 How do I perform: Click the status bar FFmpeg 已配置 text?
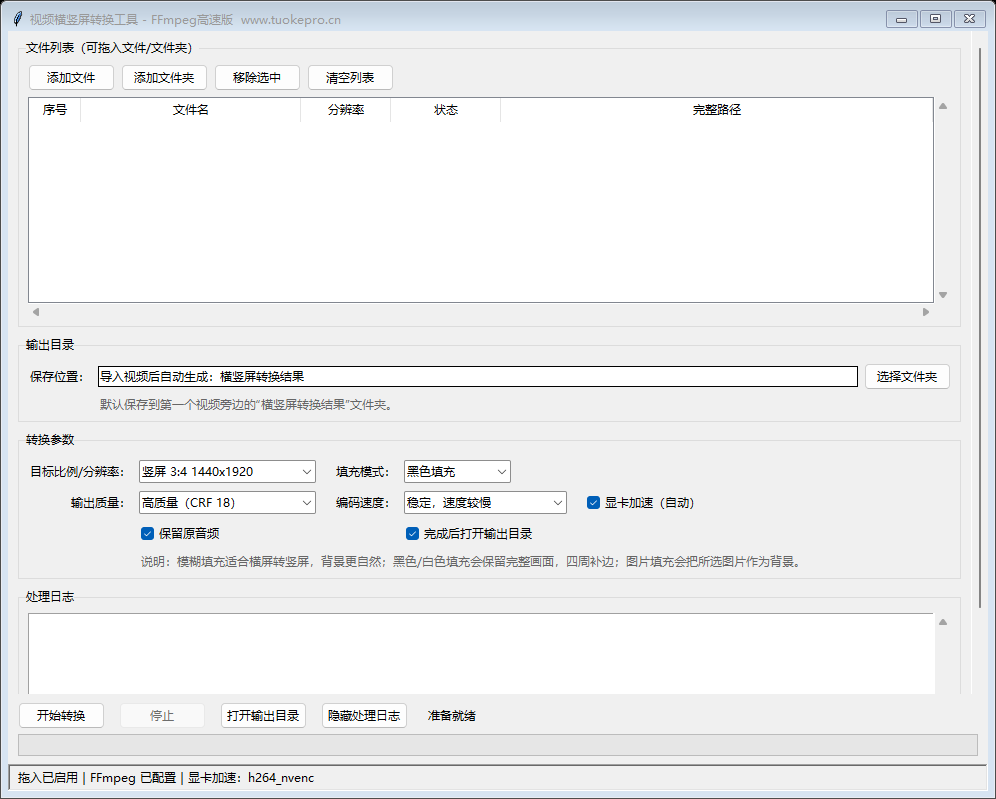(x=133, y=778)
